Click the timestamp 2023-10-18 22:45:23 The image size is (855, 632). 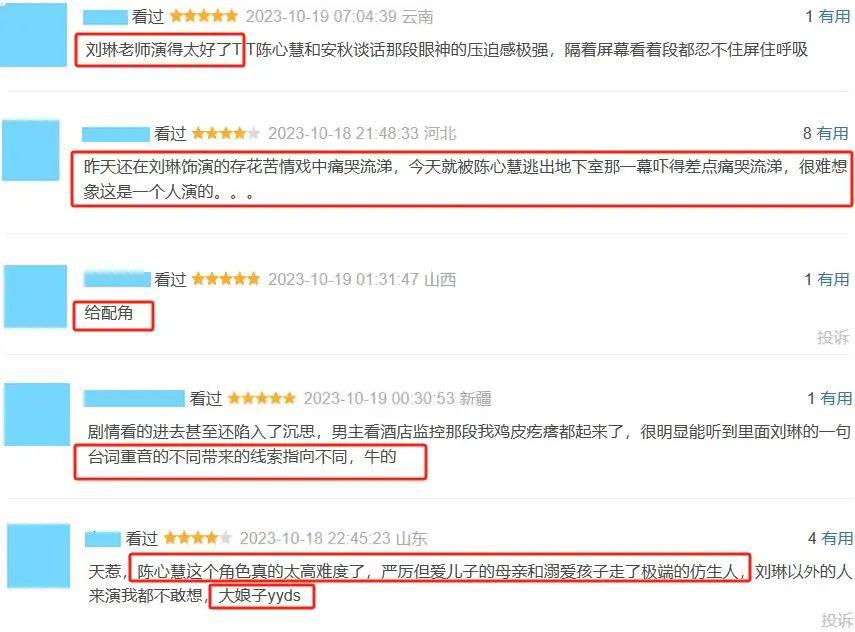[x=315, y=538]
